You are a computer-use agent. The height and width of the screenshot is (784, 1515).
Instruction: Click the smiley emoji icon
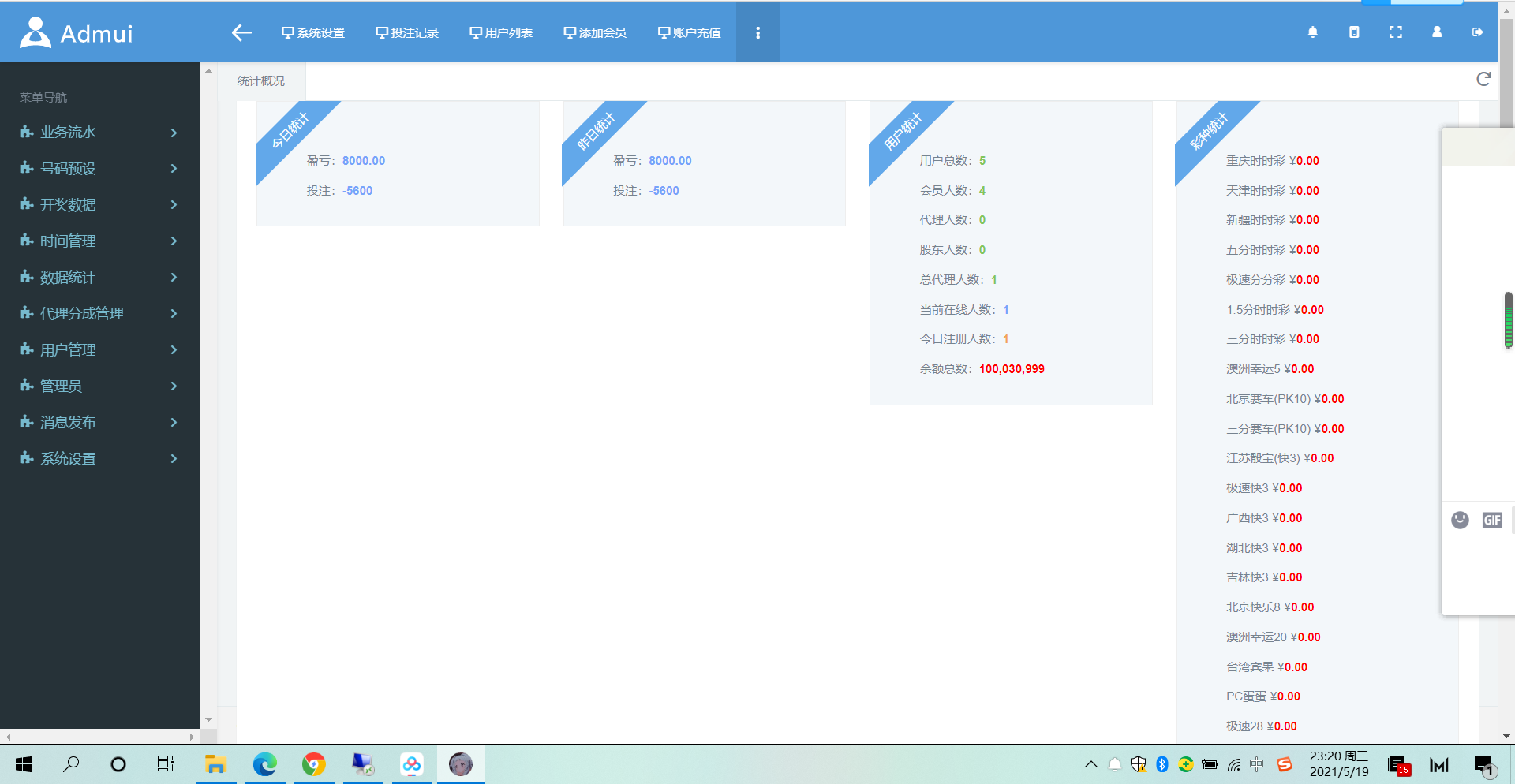(x=1460, y=520)
